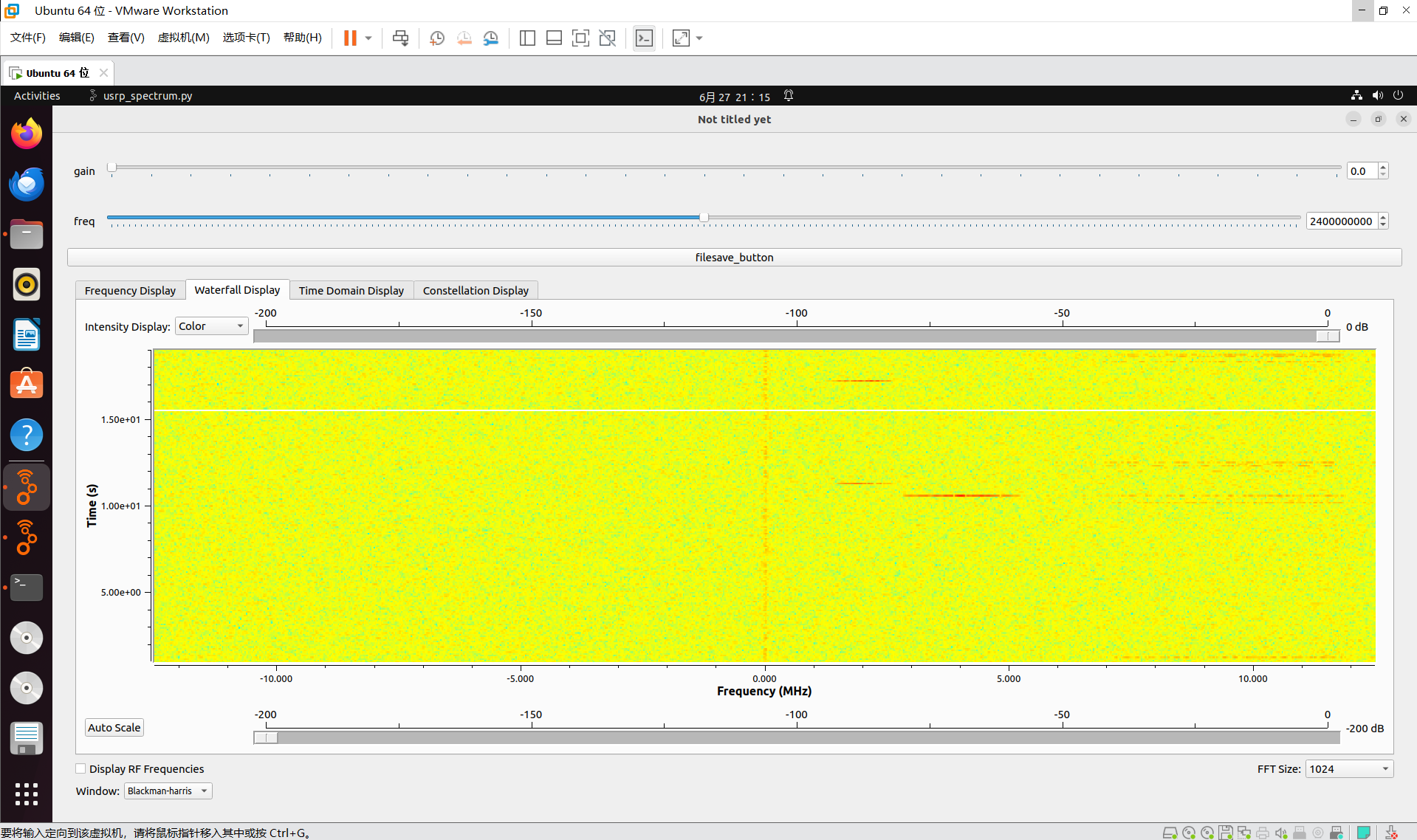The width and height of the screenshot is (1417, 840).
Task: Launch GNU Radio Companion from the dock
Action: 27,487
